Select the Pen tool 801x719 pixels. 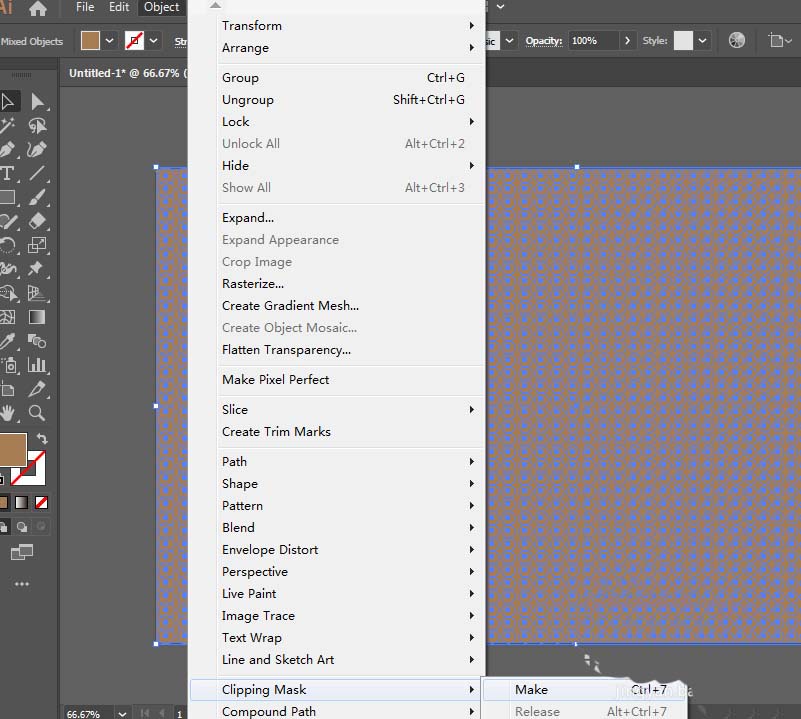click(8, 149)
